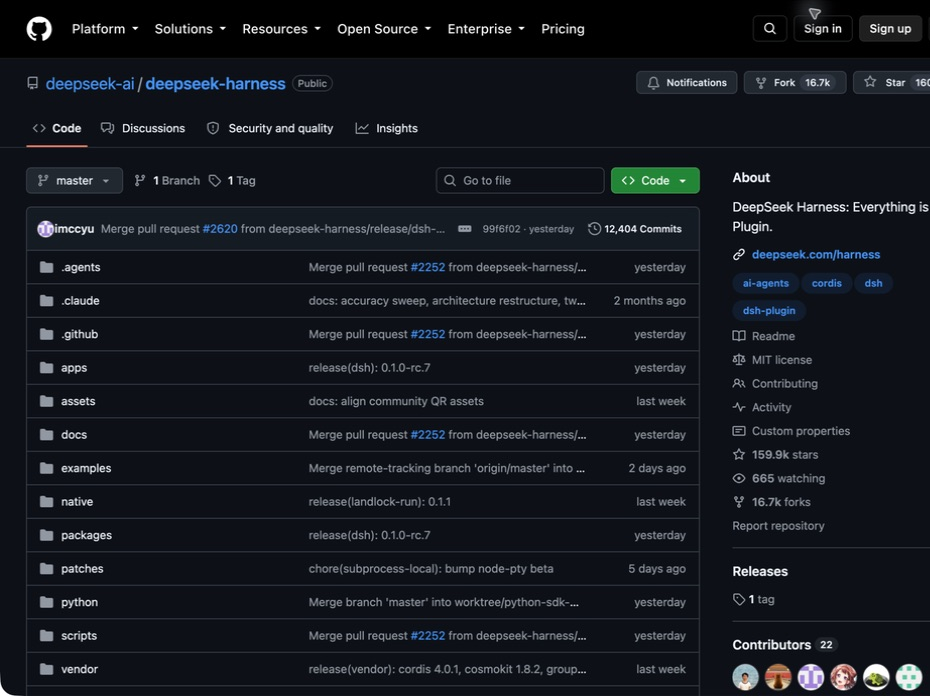This screenshot has height=696, width=930.
Task: Click the python folder icon
Action: tap(46, 602)
